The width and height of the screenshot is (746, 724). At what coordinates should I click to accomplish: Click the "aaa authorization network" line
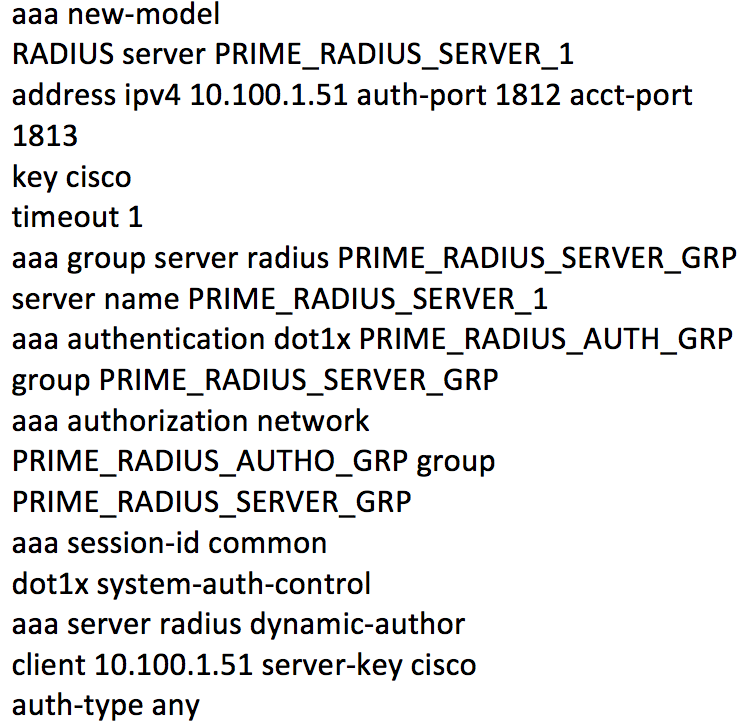(x=190, y=421)
